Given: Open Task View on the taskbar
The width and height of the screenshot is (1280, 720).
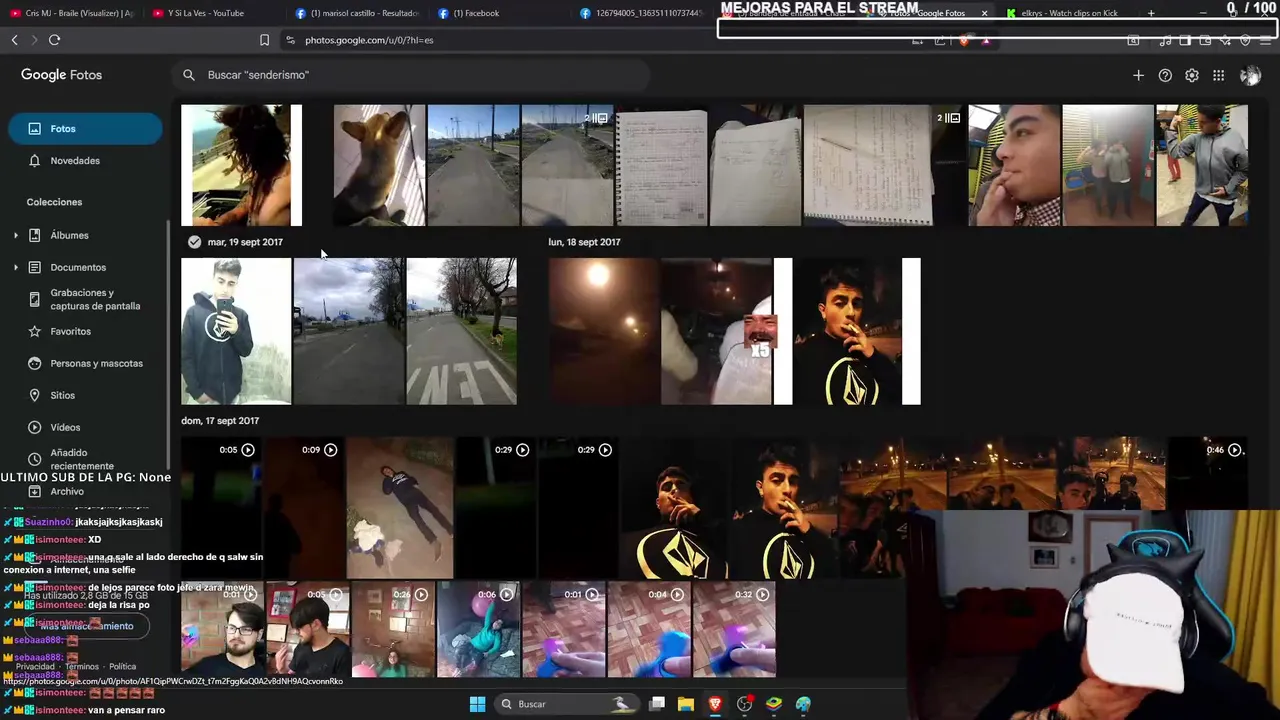Looking at the screenshot, I should 657,704.
